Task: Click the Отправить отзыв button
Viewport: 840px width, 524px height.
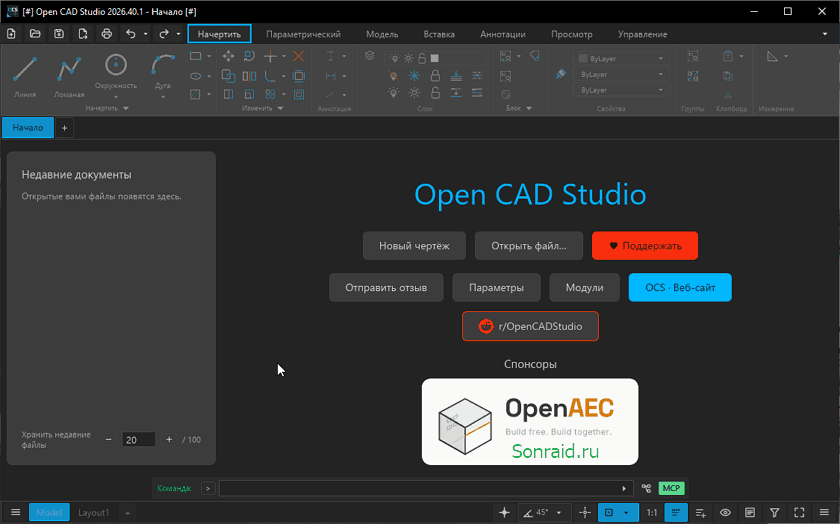Action: [x=386, y=288]
